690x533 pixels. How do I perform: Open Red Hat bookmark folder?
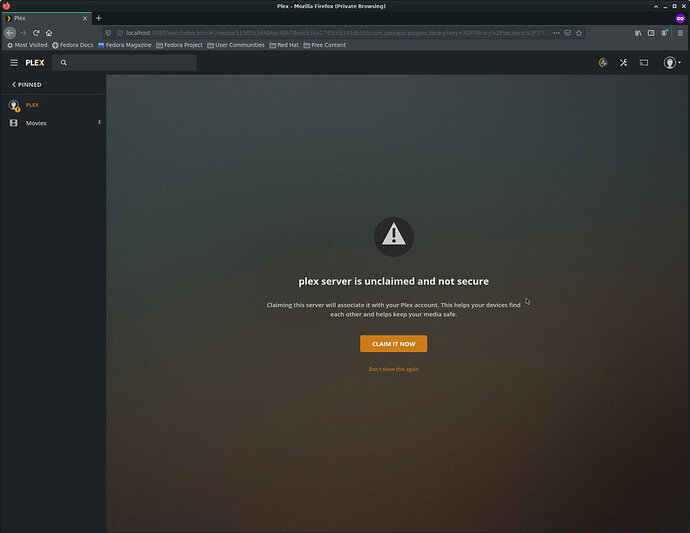pyautogui.click(x=284, y=45)
